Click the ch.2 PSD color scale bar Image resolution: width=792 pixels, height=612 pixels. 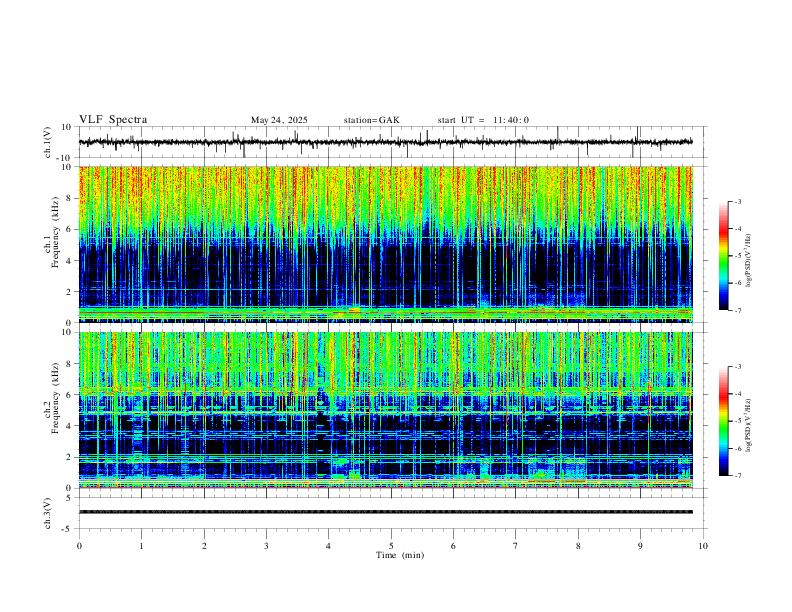[724, 421]
